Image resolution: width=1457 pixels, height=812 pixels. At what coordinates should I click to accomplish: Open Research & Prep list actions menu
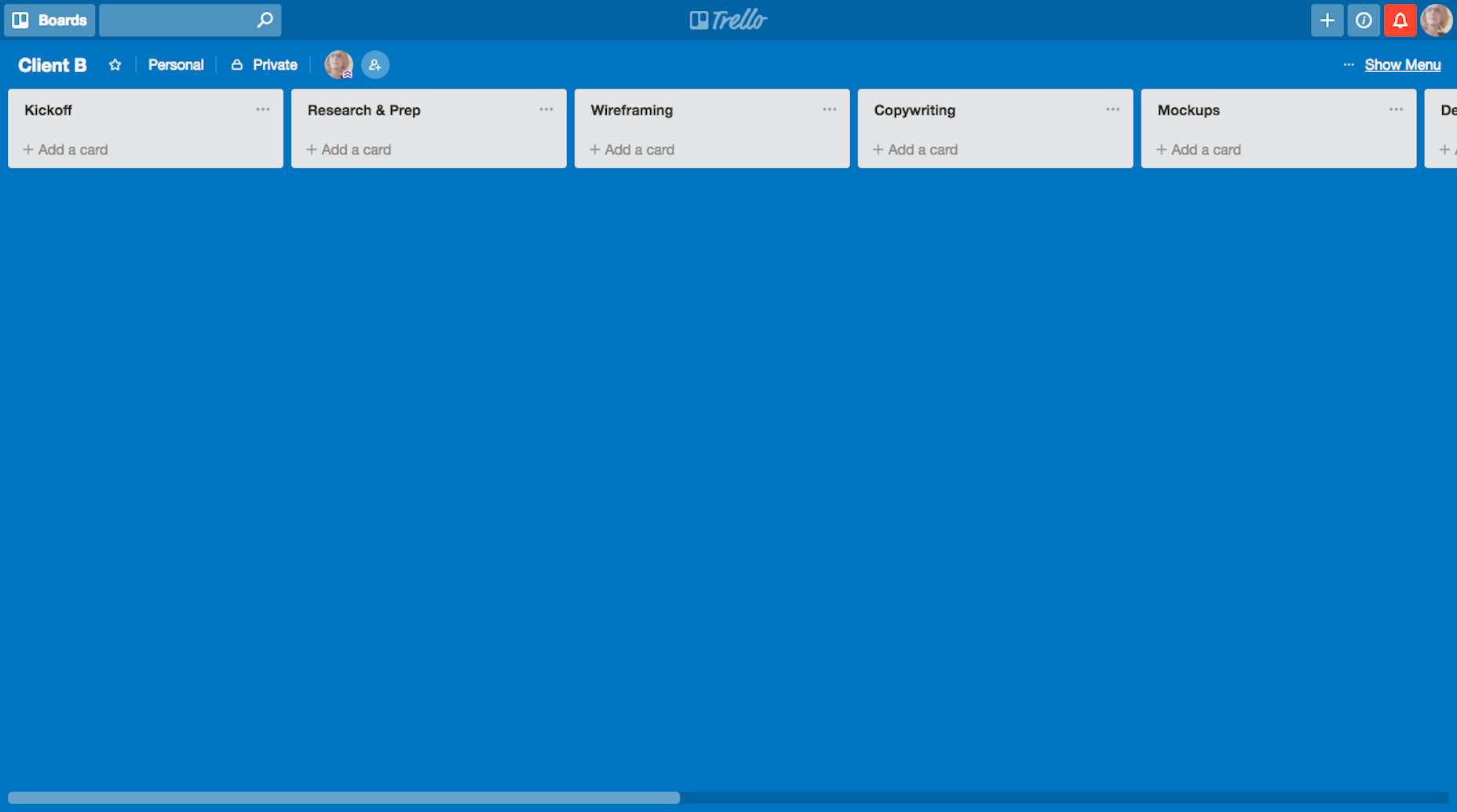pyautogui.click(x=546, y=110)
